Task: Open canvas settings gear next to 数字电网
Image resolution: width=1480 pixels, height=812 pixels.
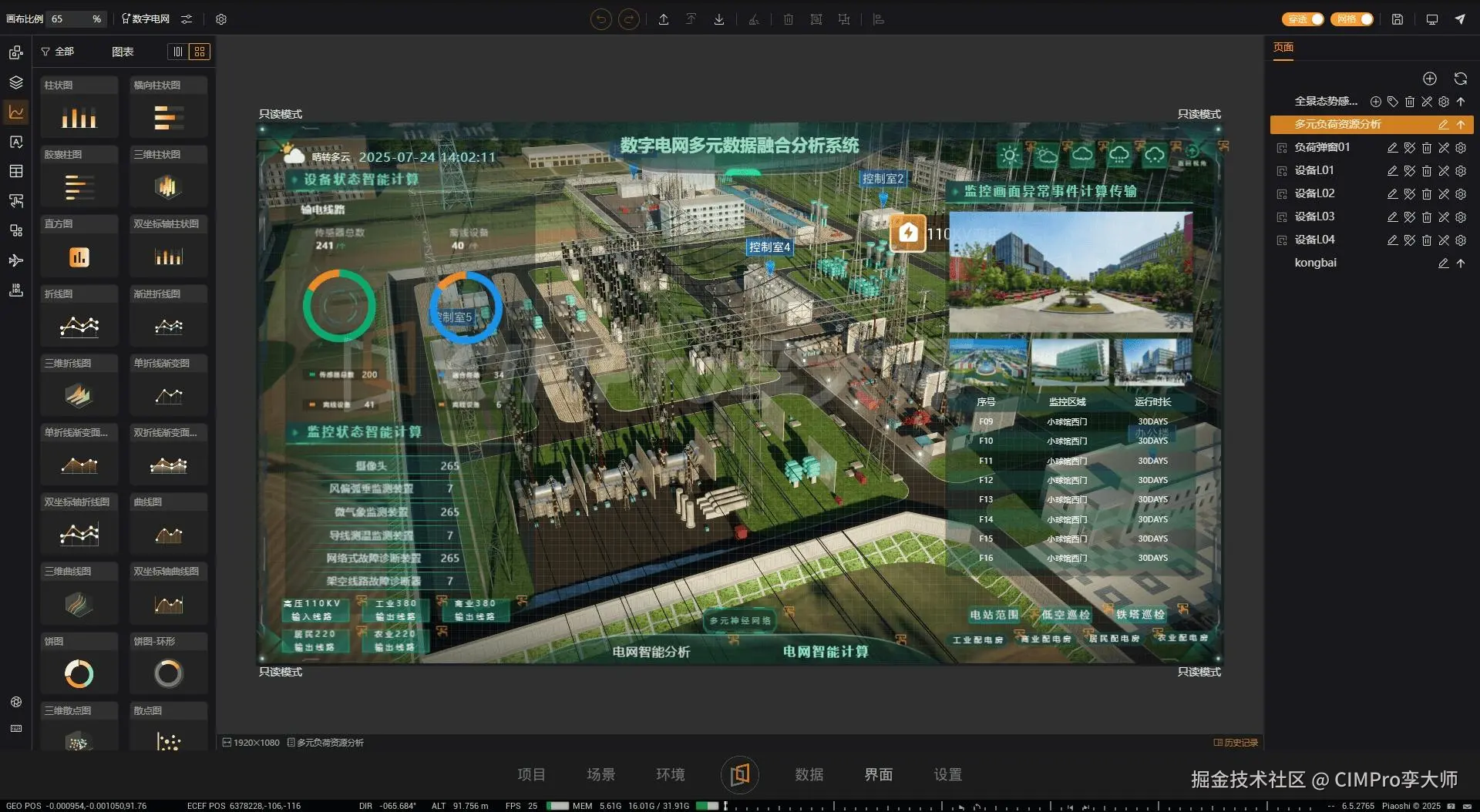Action: (x=221, y=19)
